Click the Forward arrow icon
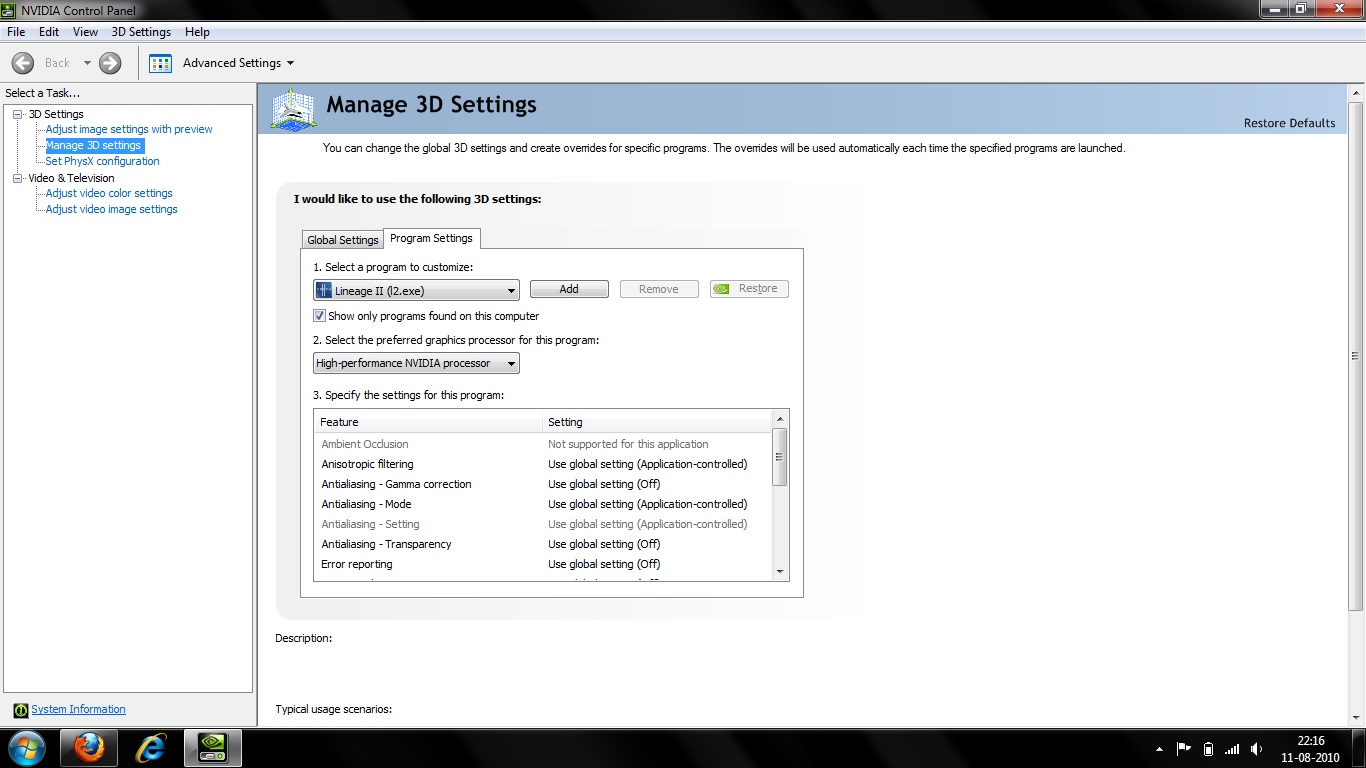Image resolution: width=1366 pixels, height=768 pixels. (x=110, y=63)
